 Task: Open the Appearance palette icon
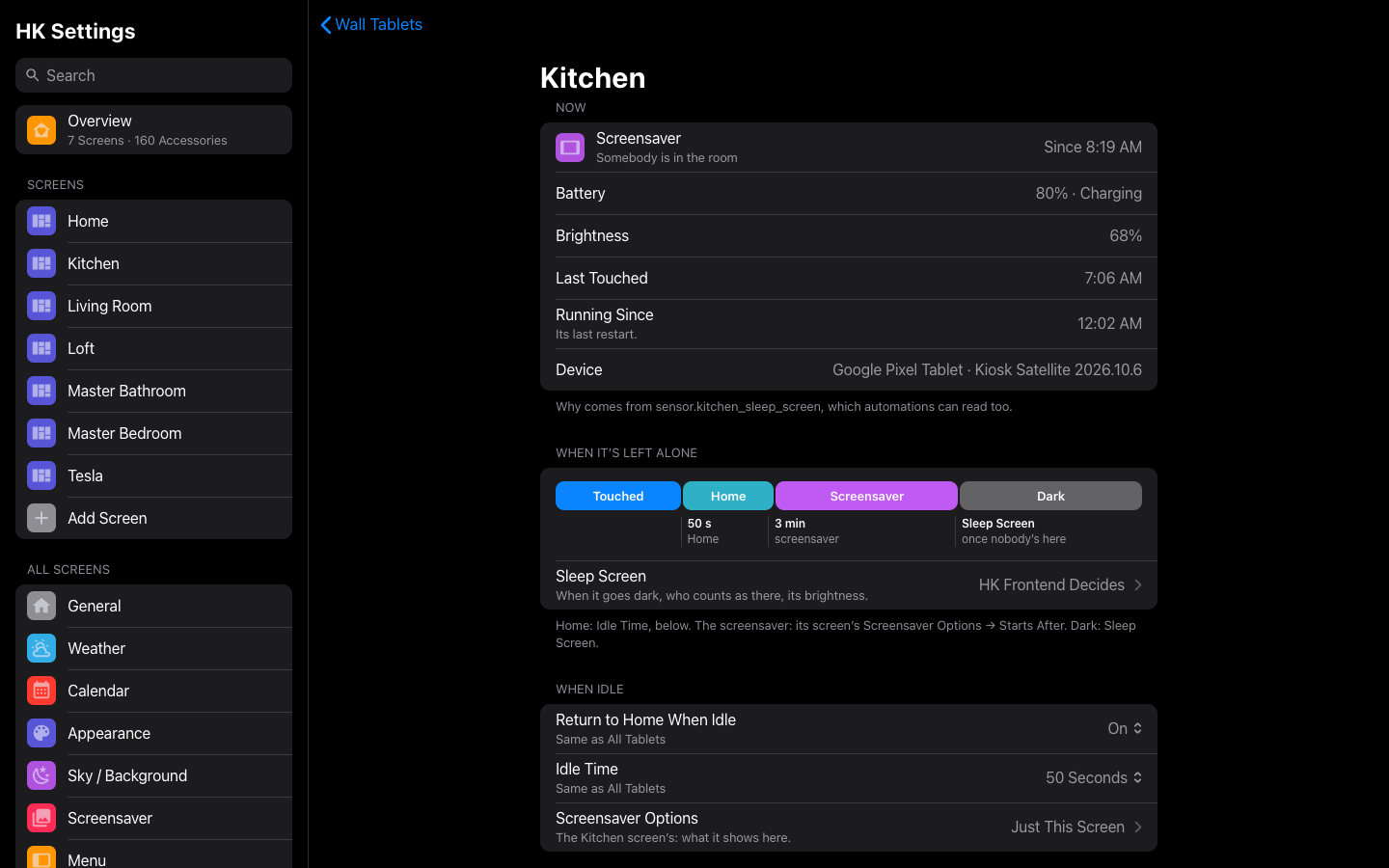pos(41,733)
